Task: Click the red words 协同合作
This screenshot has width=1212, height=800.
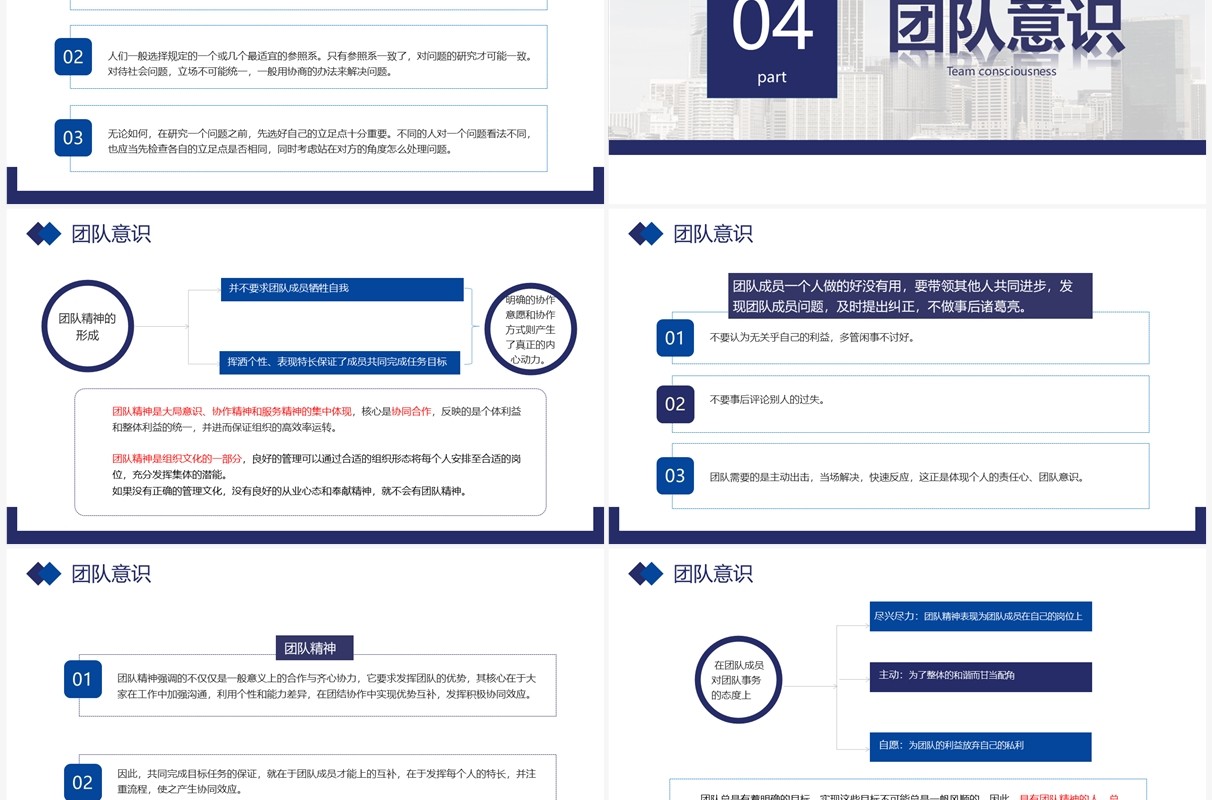Action: (x=411, y=411)
